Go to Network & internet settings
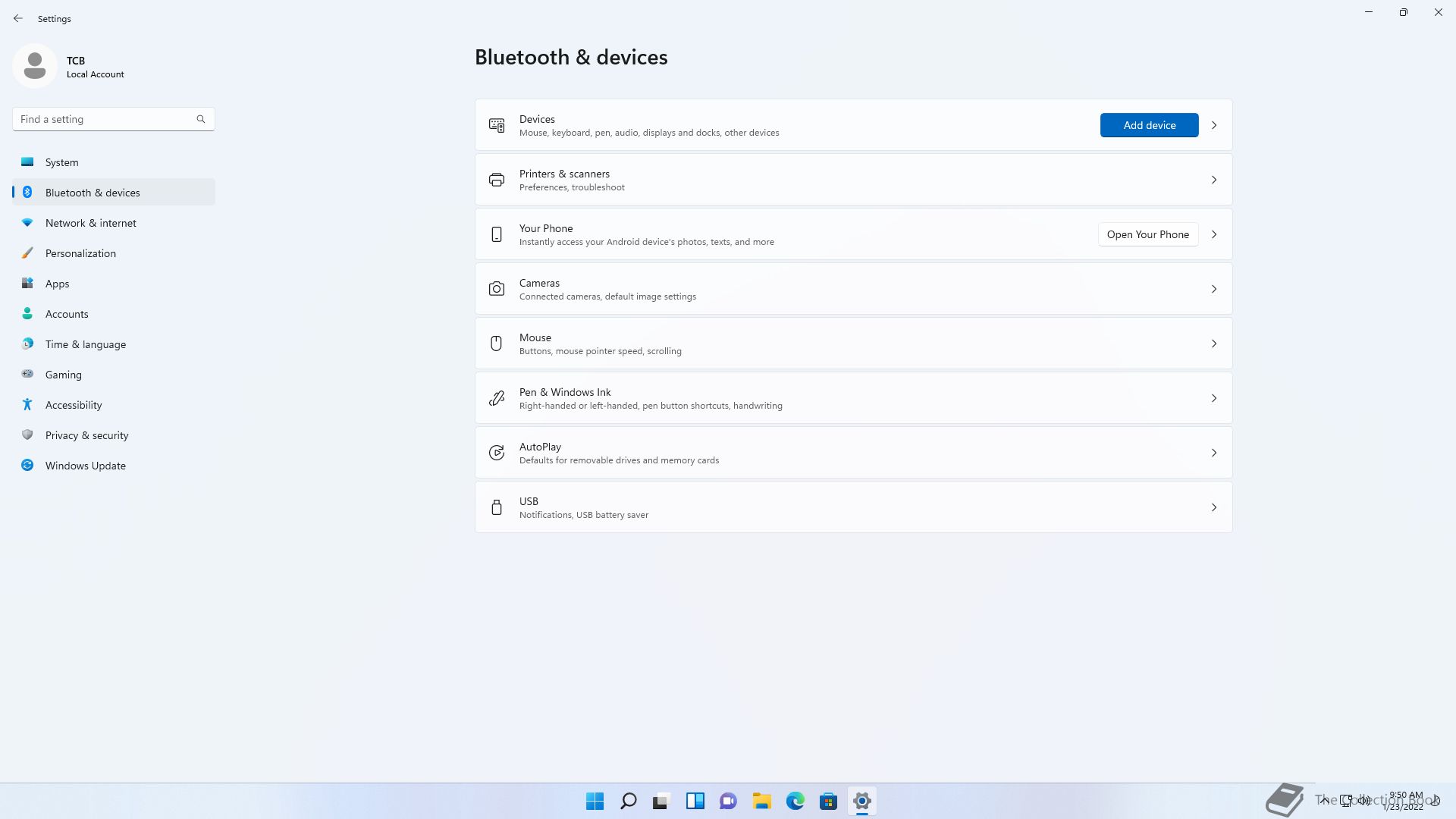Image resolution: width=1456 pixels, height=819 pixels. [x=114, y=223]
